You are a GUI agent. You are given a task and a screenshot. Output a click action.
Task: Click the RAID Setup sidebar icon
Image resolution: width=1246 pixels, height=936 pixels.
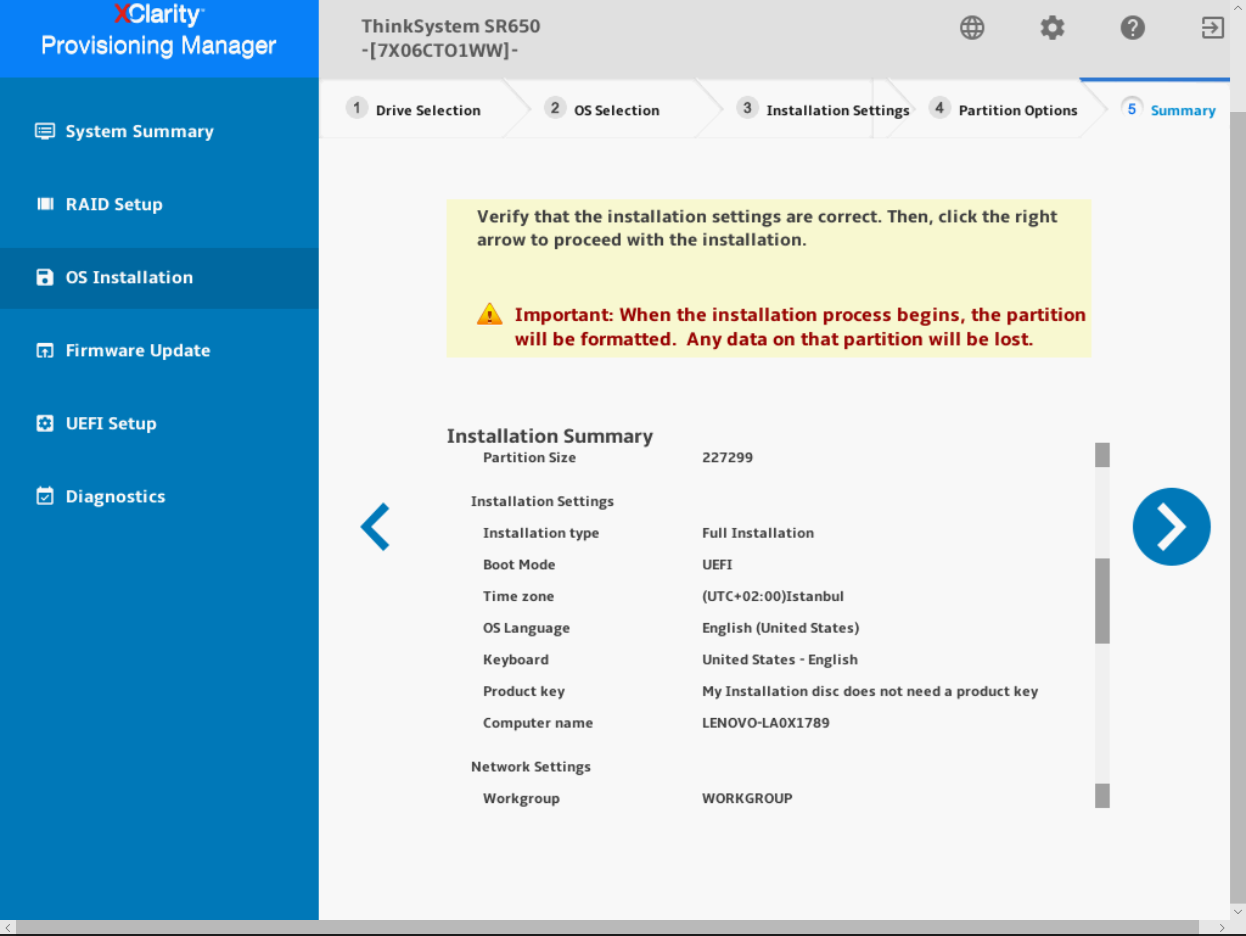[x=45, y=204]
